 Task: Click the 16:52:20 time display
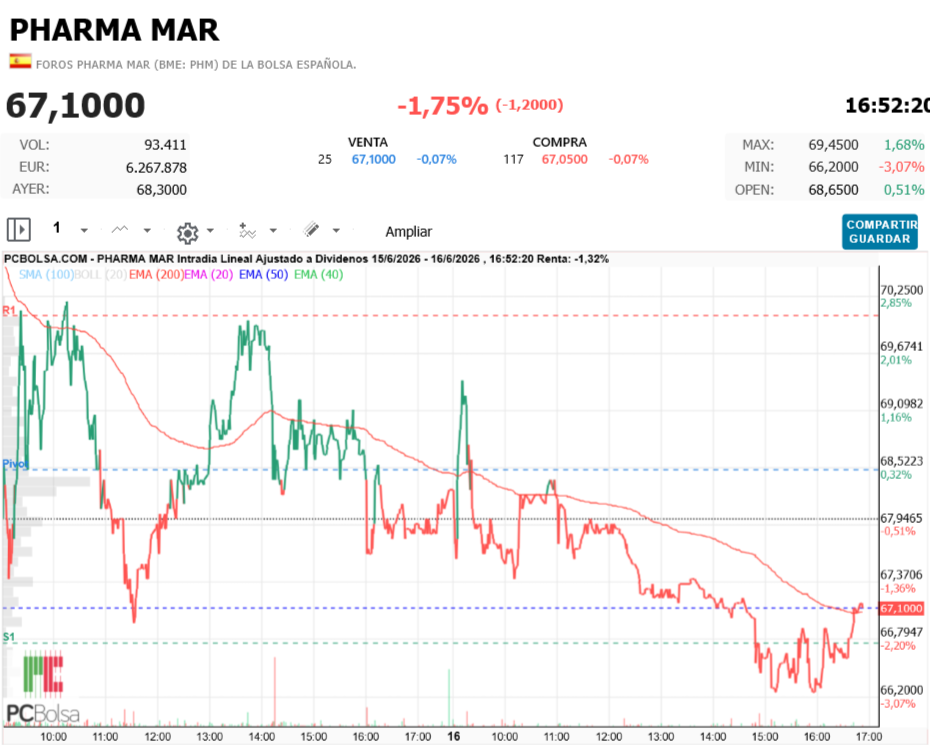[887, 106]
